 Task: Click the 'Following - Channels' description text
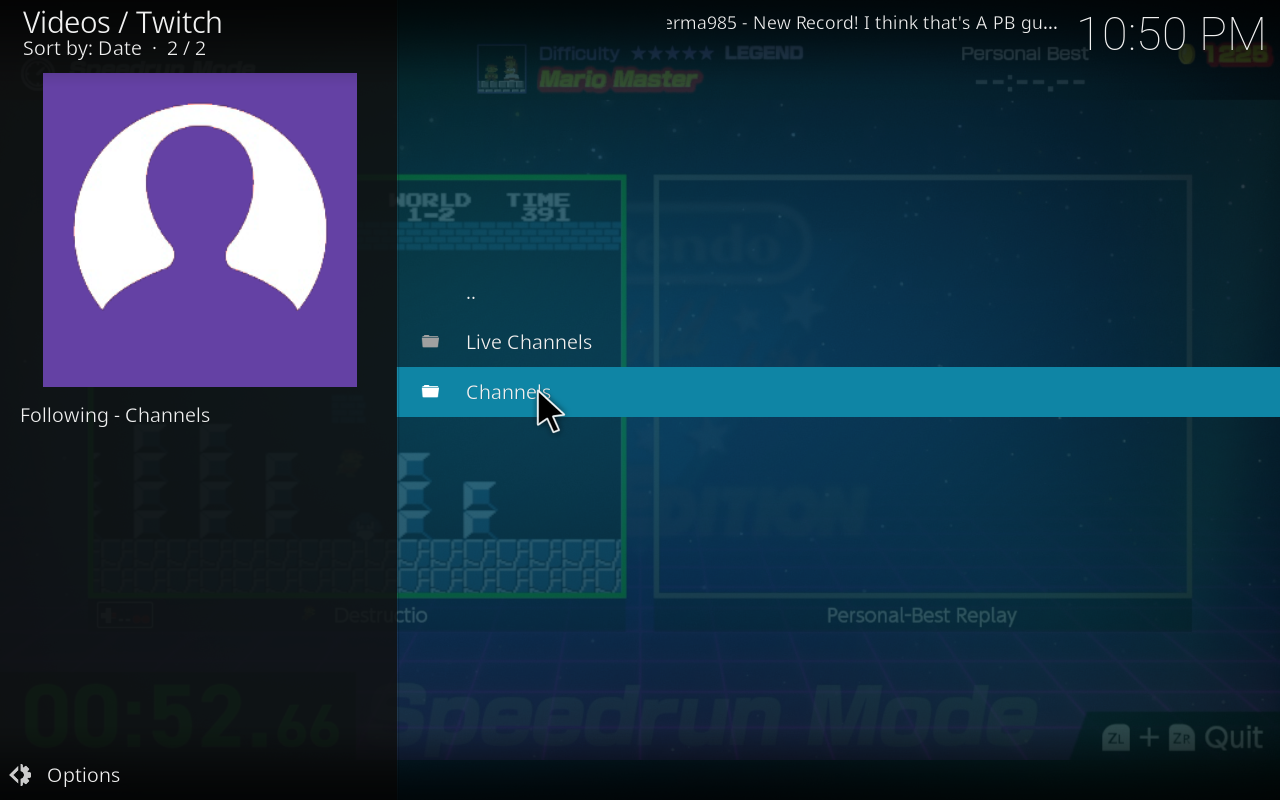pos(115,415)
